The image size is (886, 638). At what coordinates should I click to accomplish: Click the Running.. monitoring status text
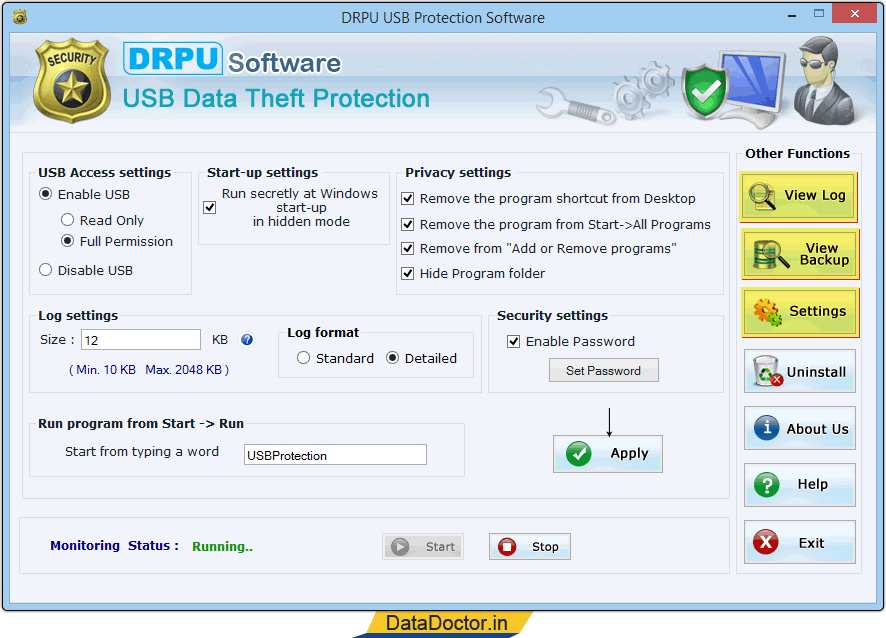coord(222,546)
